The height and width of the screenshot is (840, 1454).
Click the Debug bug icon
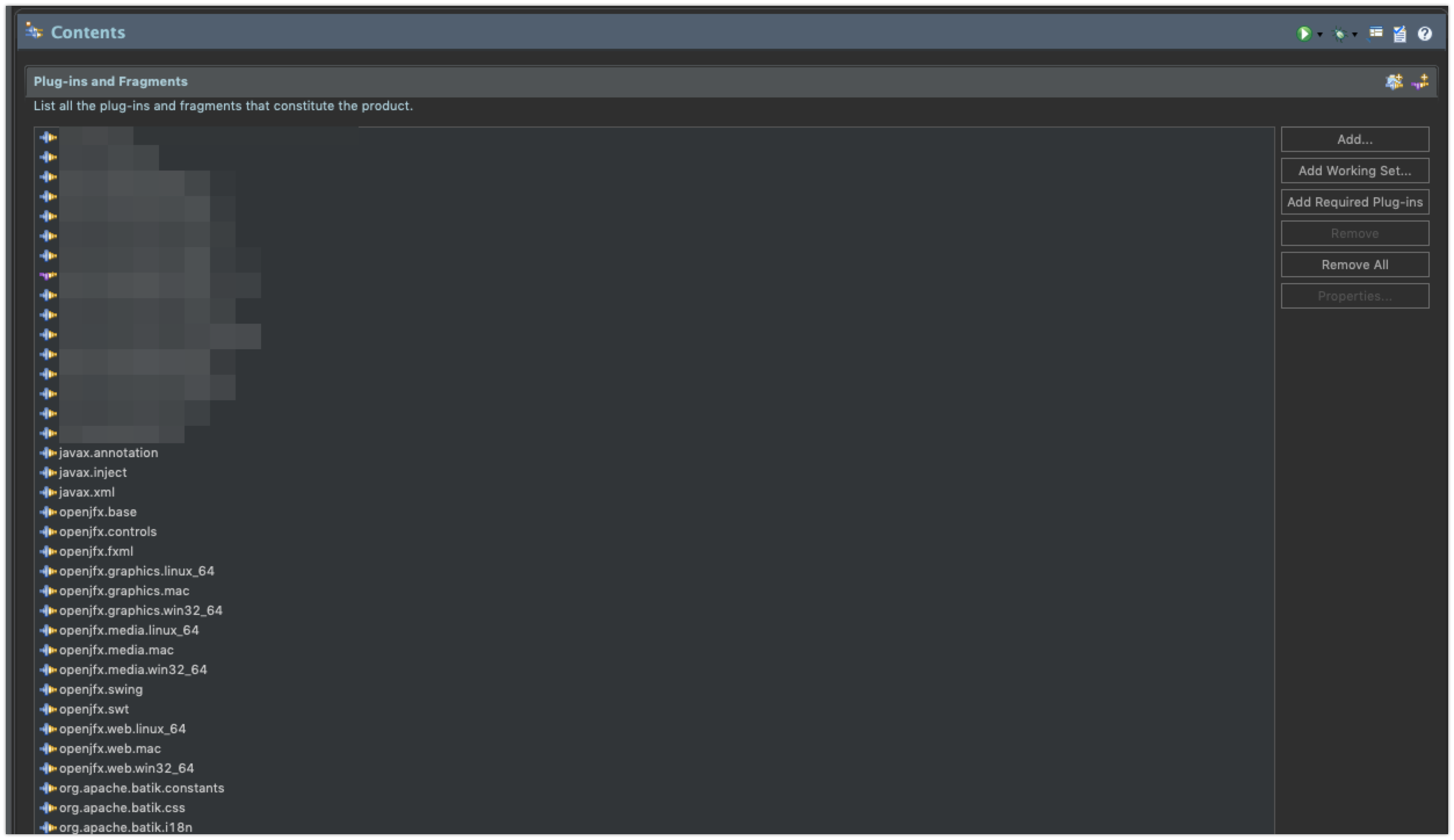tap(1339, 34)
